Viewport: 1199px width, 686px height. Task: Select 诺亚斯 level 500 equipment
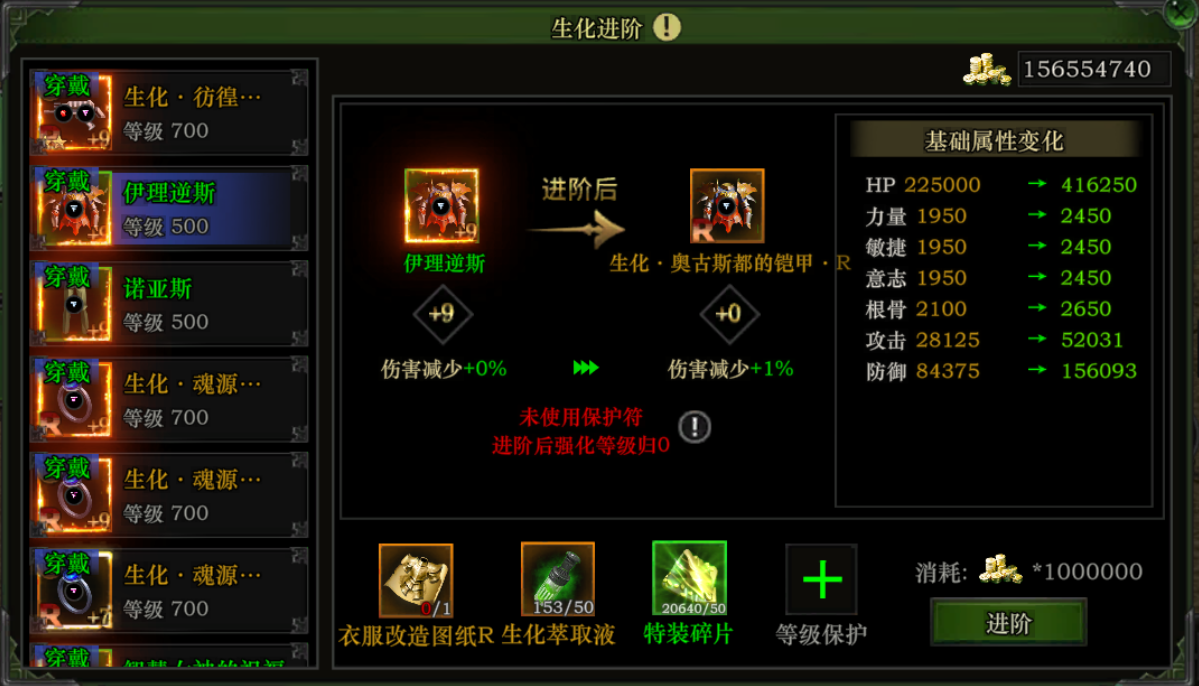click(x=169, y=304)
